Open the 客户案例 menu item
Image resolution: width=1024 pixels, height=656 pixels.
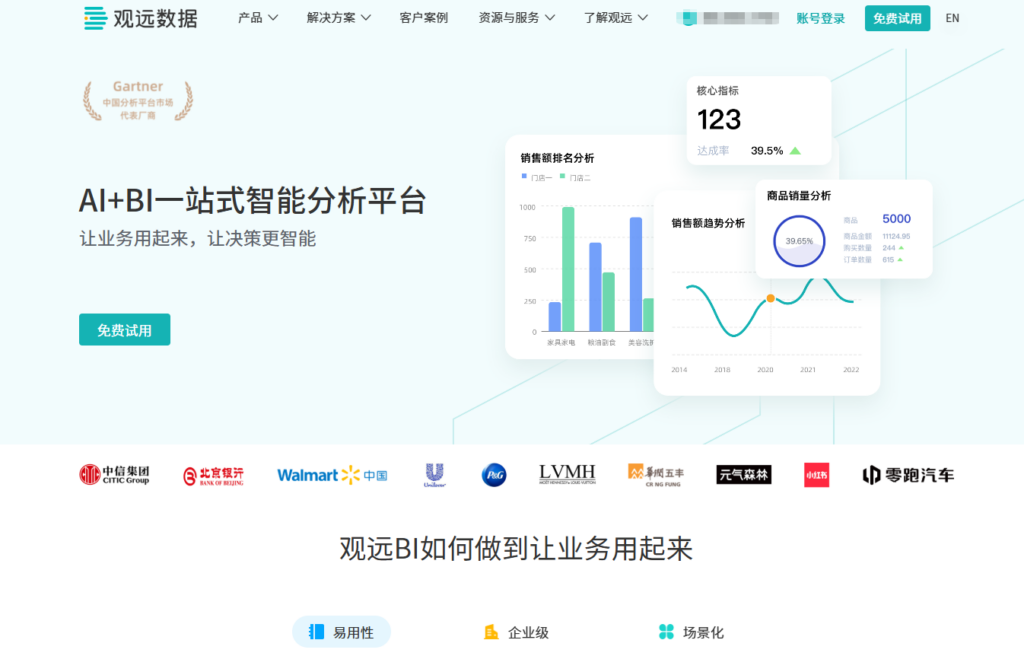pos(423,18)
